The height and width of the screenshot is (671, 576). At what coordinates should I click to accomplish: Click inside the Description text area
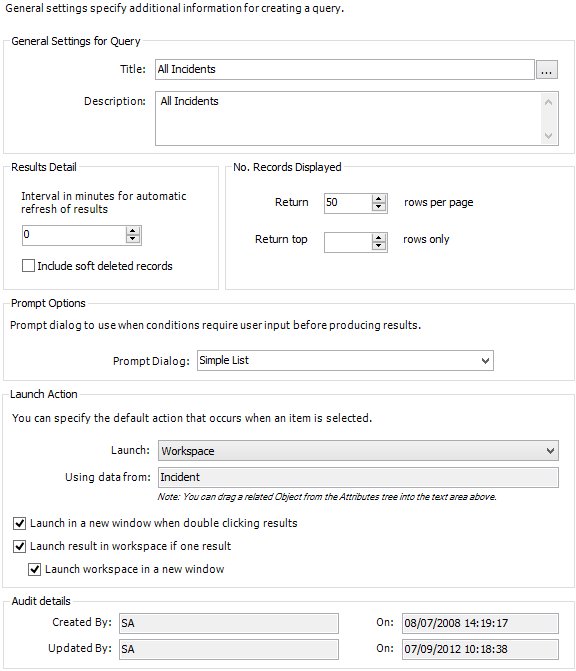[349, 119]
